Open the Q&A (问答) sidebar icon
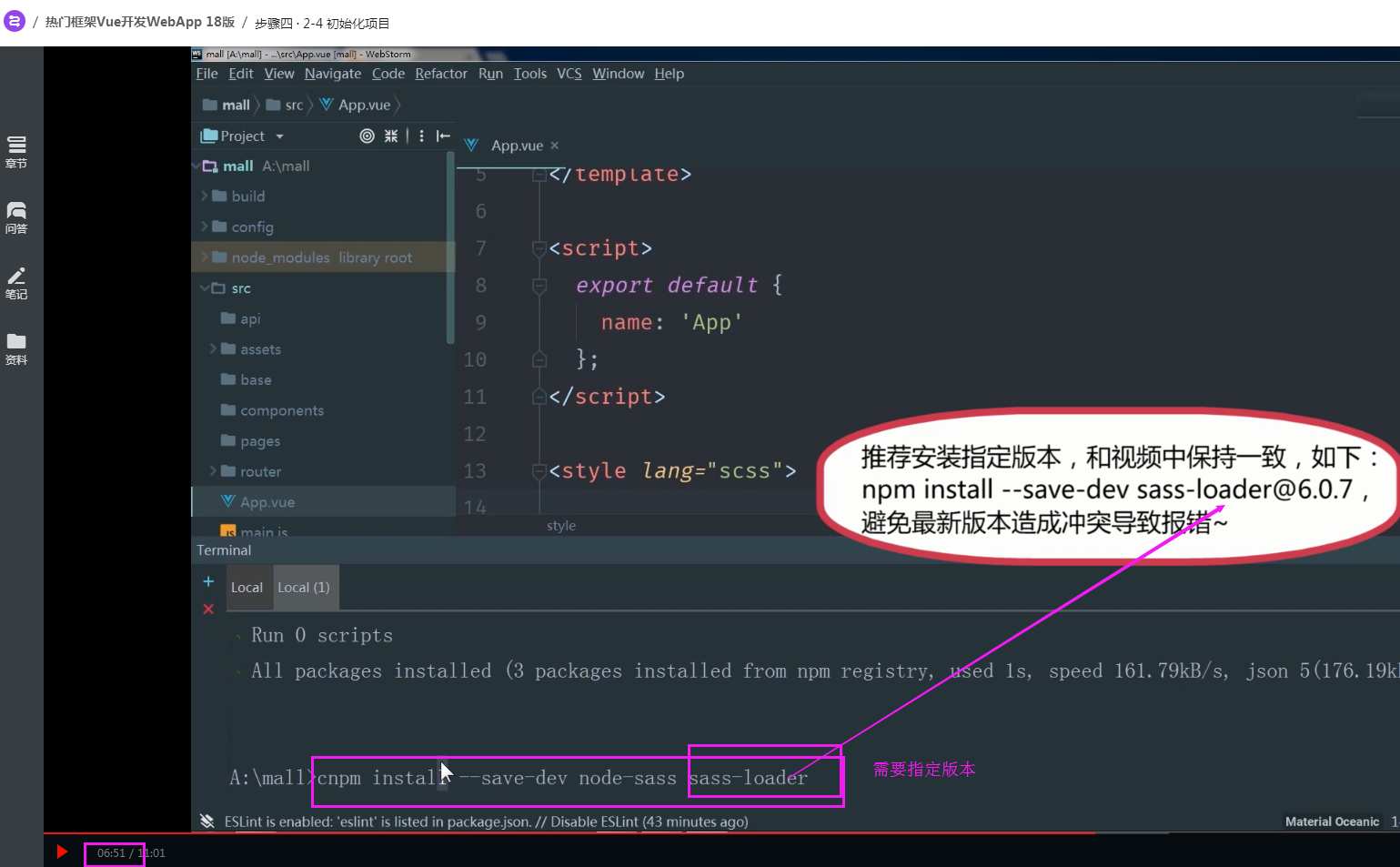The height and width of the screenshot is (867, 1400). (x=16, y=217)
